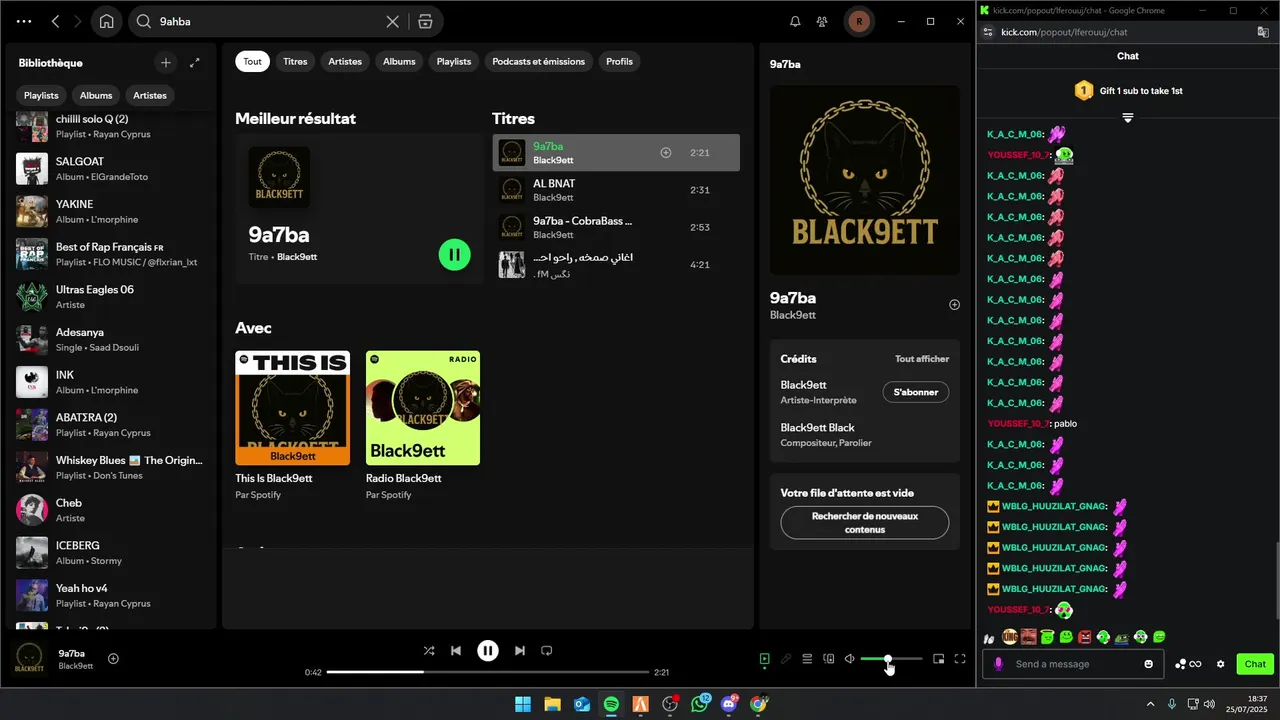Open 9a7ba - CobraBass track

click(616, 227)
